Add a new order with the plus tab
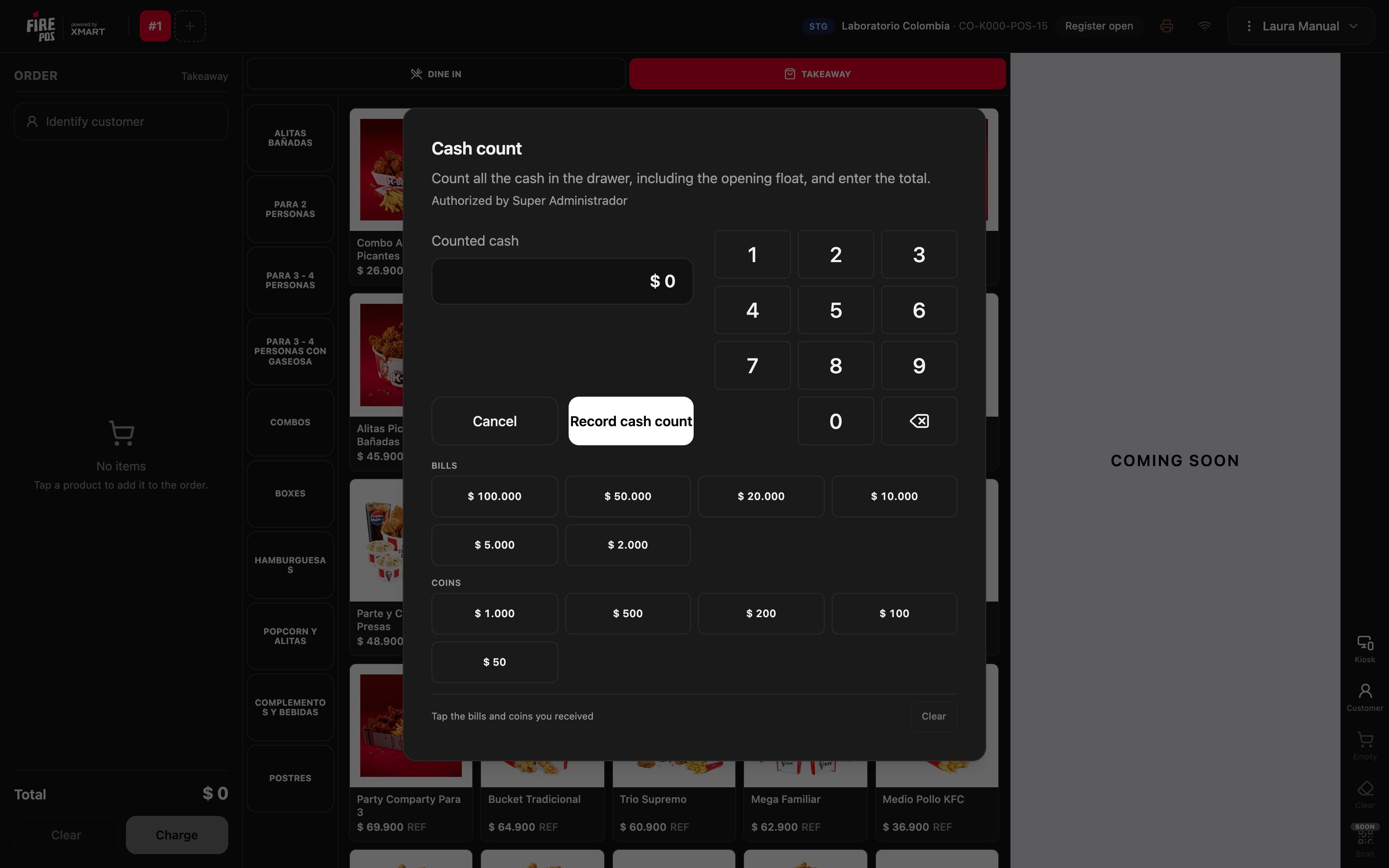The width and height of the screenshot is (1389, 868). [x=190, y=26]
